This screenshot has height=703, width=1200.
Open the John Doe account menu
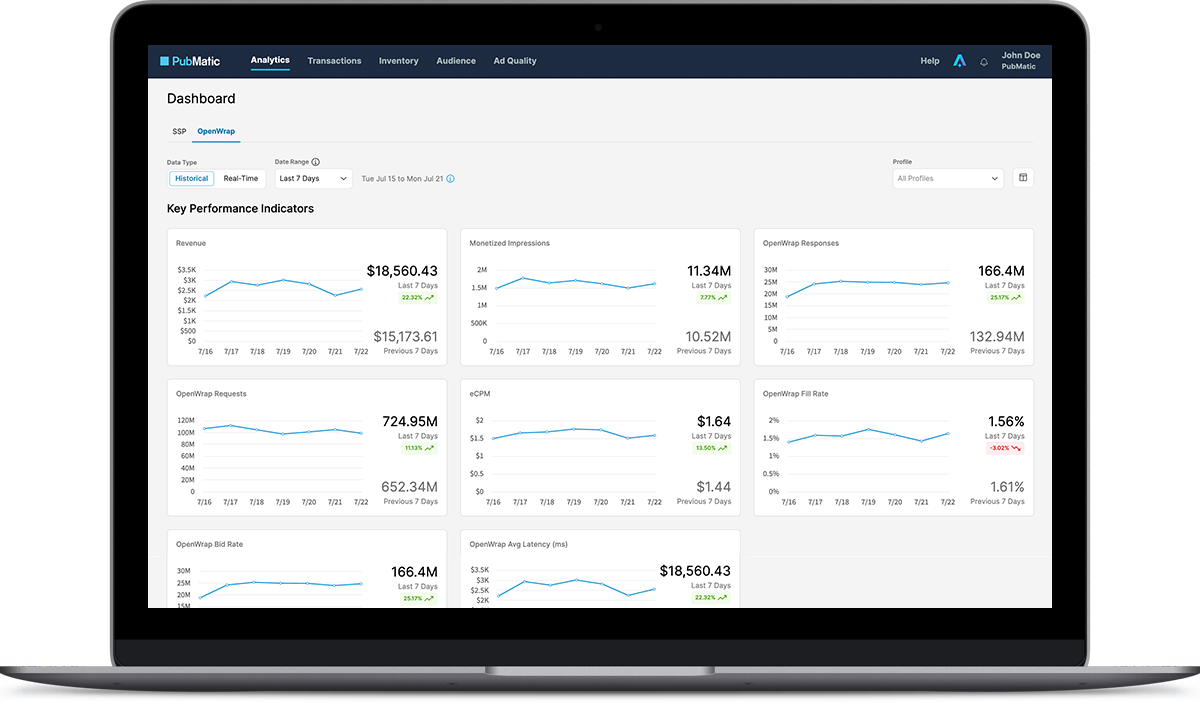coord(1020,61)
